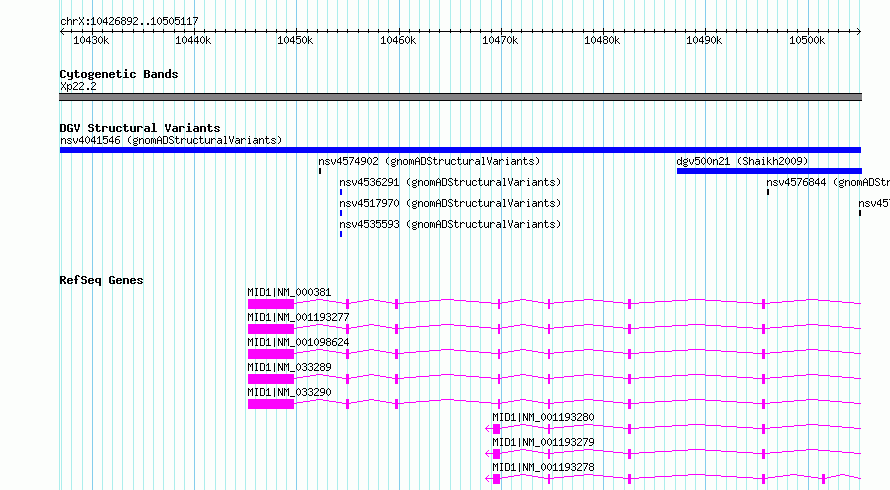Open the nsv4041546 variant label
Screen dimensions: 890x490
point(171,140)
